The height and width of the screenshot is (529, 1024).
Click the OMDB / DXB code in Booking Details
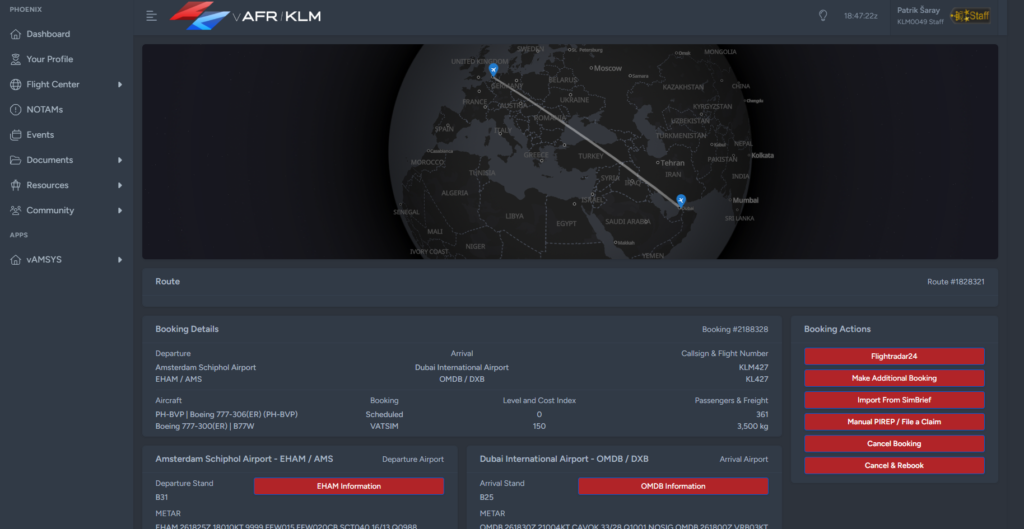click(x=462, y=379)
